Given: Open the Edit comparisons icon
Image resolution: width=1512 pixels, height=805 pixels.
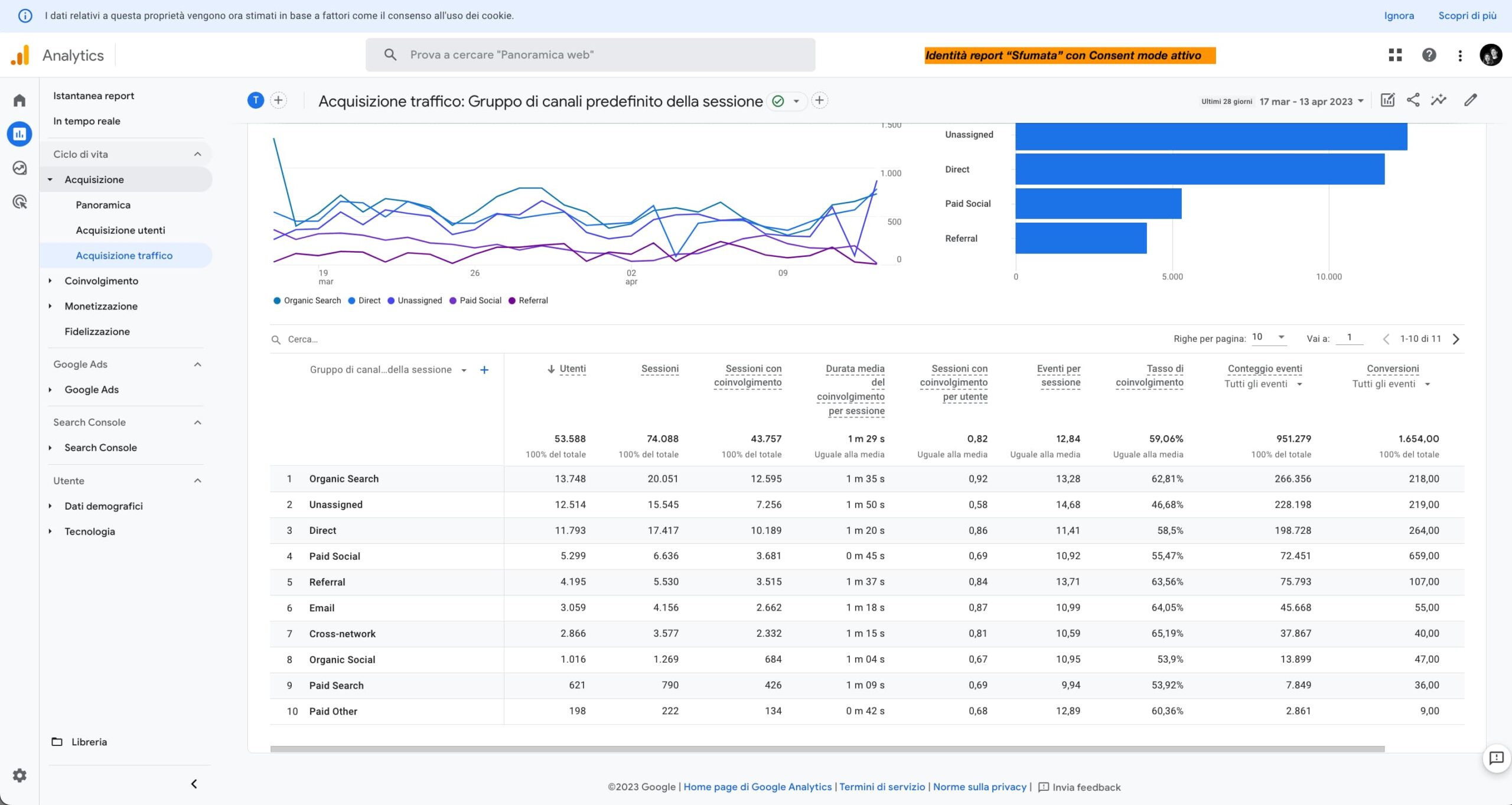Looking at the screenshot, I should pyautogui.click(x=1387, y=100).
